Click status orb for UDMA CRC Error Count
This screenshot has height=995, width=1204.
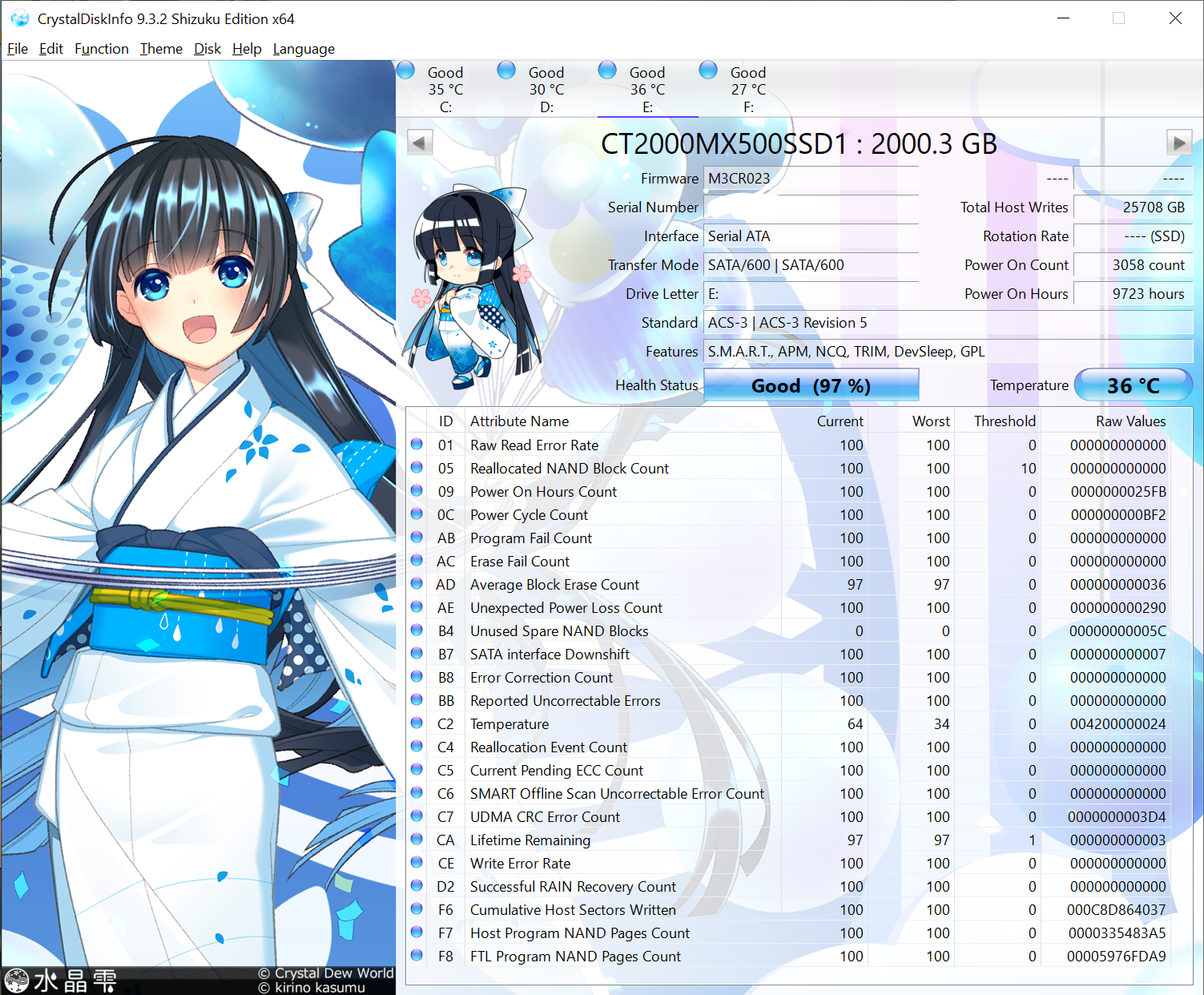point(417,816)
